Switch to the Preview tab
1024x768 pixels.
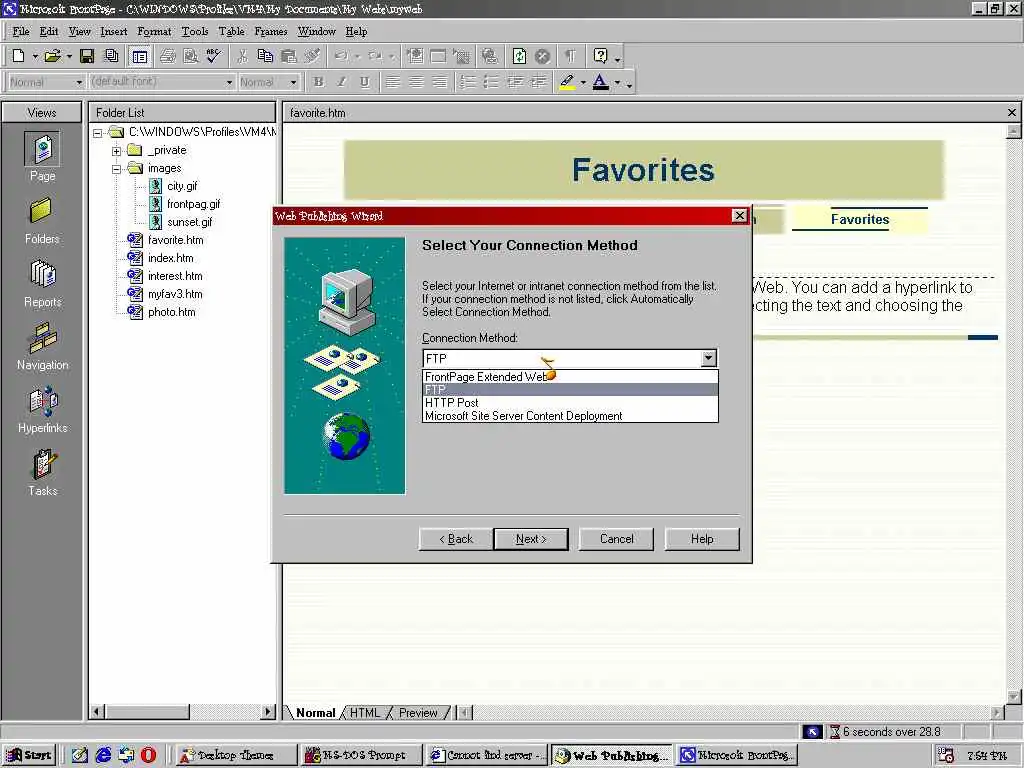click(418, 712)
